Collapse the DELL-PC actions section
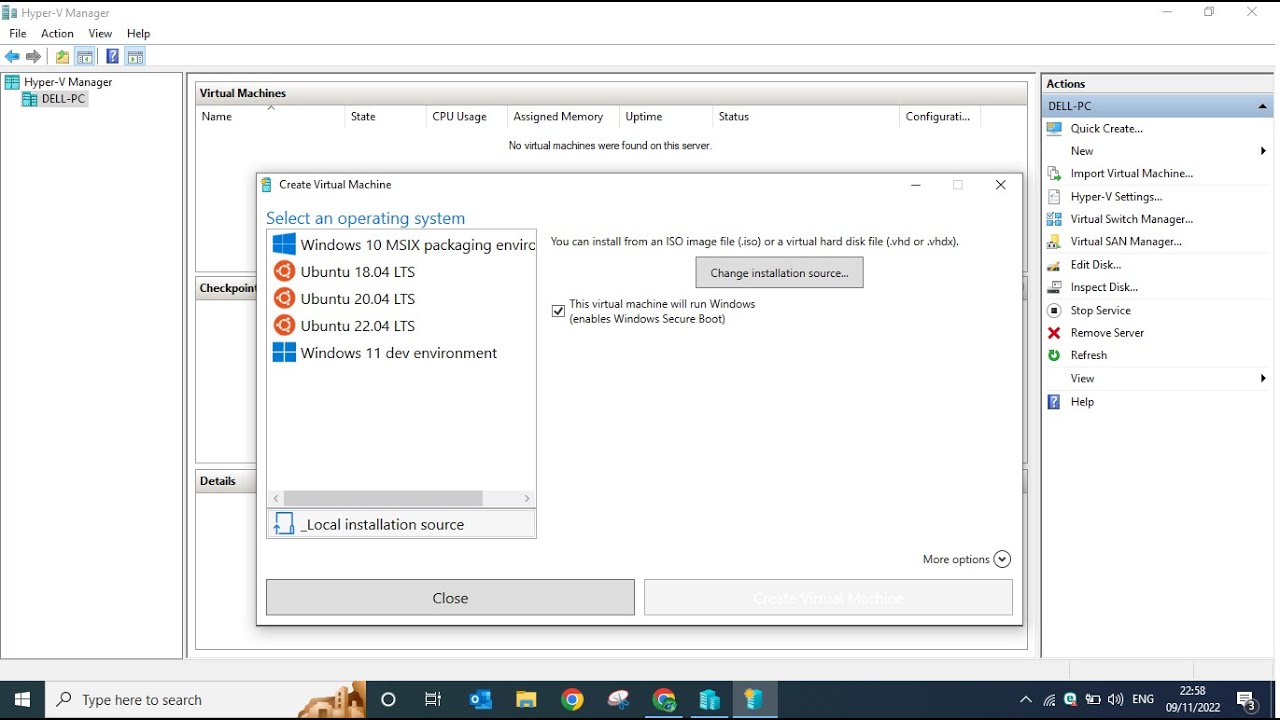The height and width of the screenshot is (720, 1280). click(x=1262, y=106)
